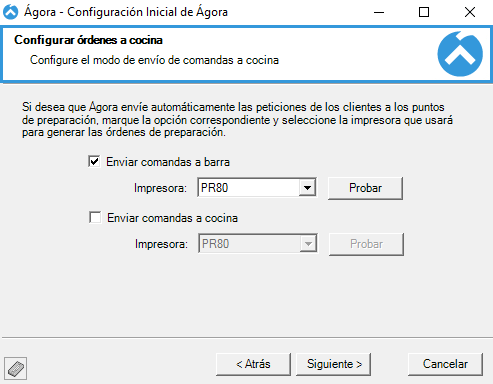The height and width of the screenshot is (384, 493).
Task: Continue with the Siguiente button
Action: pyautogui.click(x=333, y=364)
